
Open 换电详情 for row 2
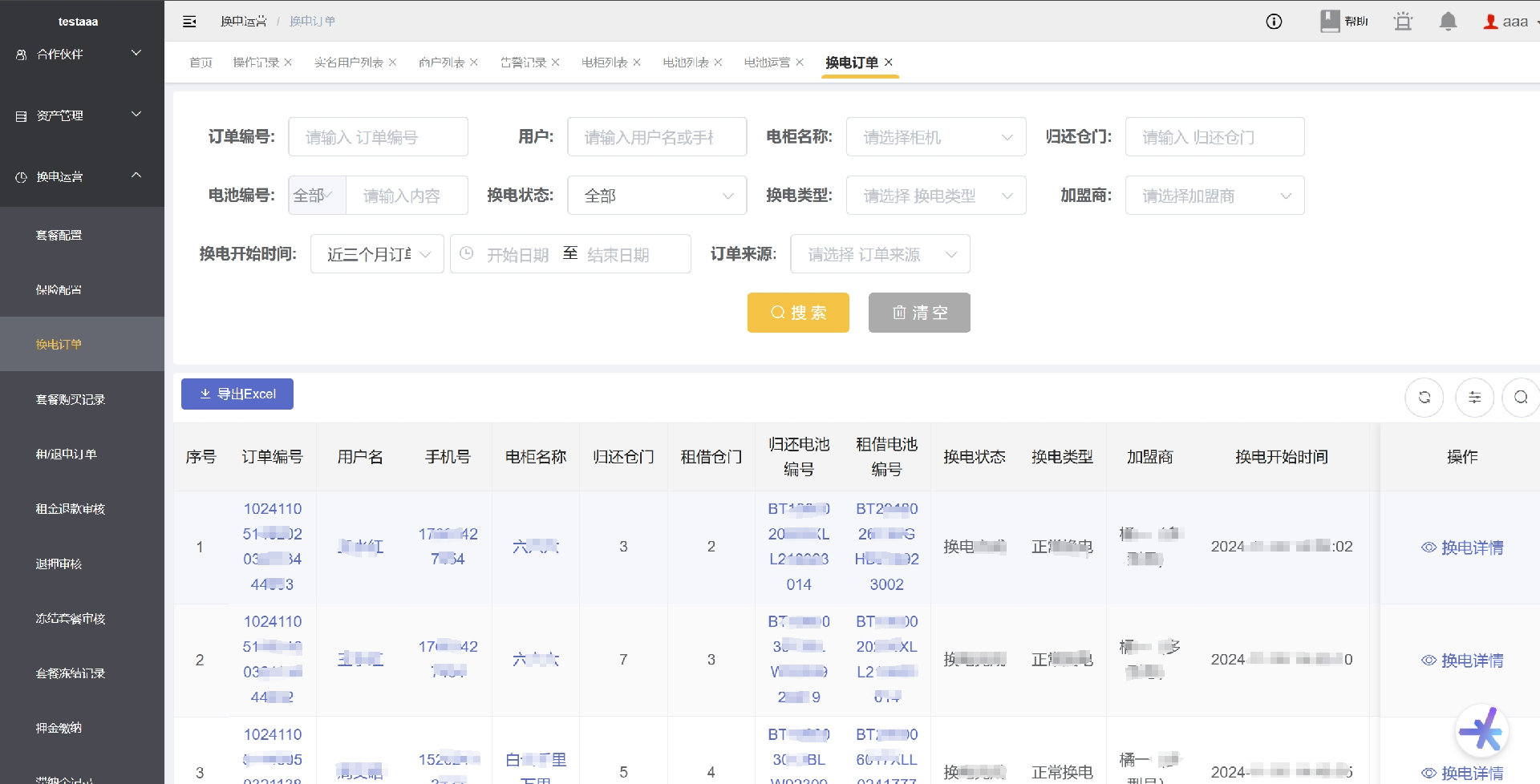pos(1461,661)
